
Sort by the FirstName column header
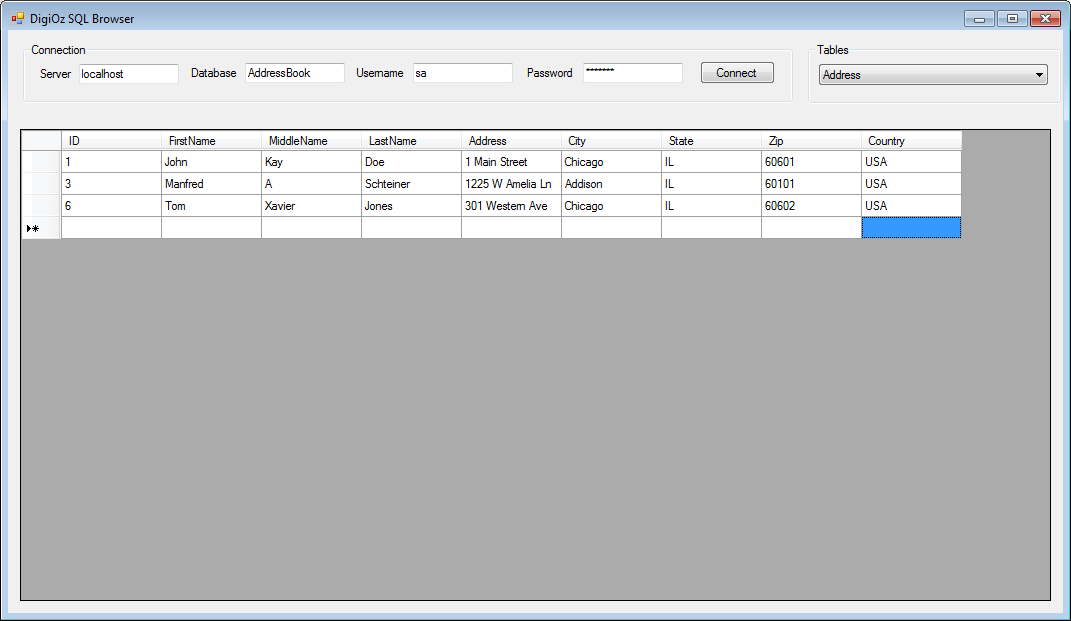click(x=211, y=141)
